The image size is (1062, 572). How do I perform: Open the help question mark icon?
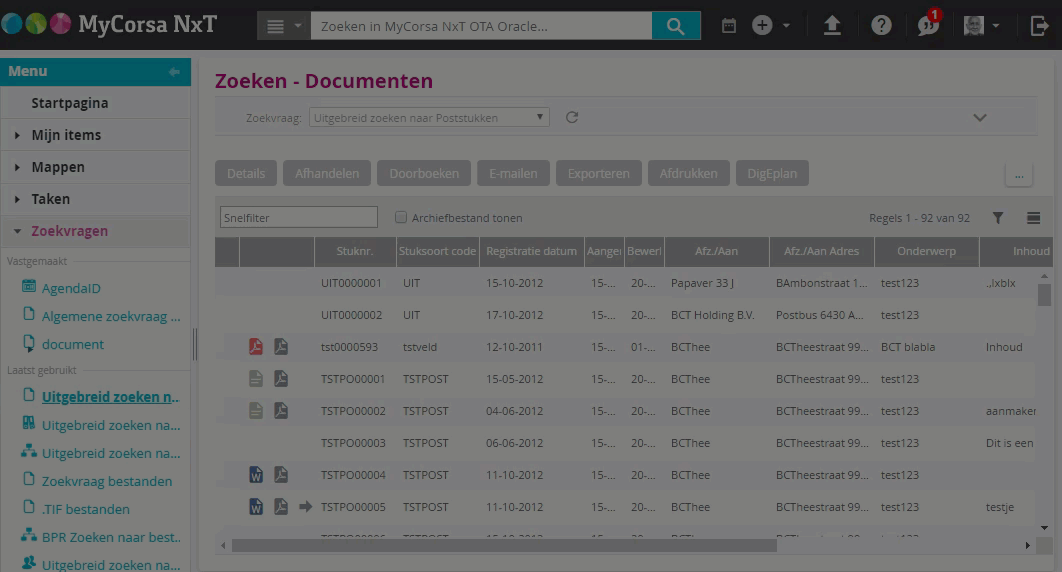click(881, 26)
